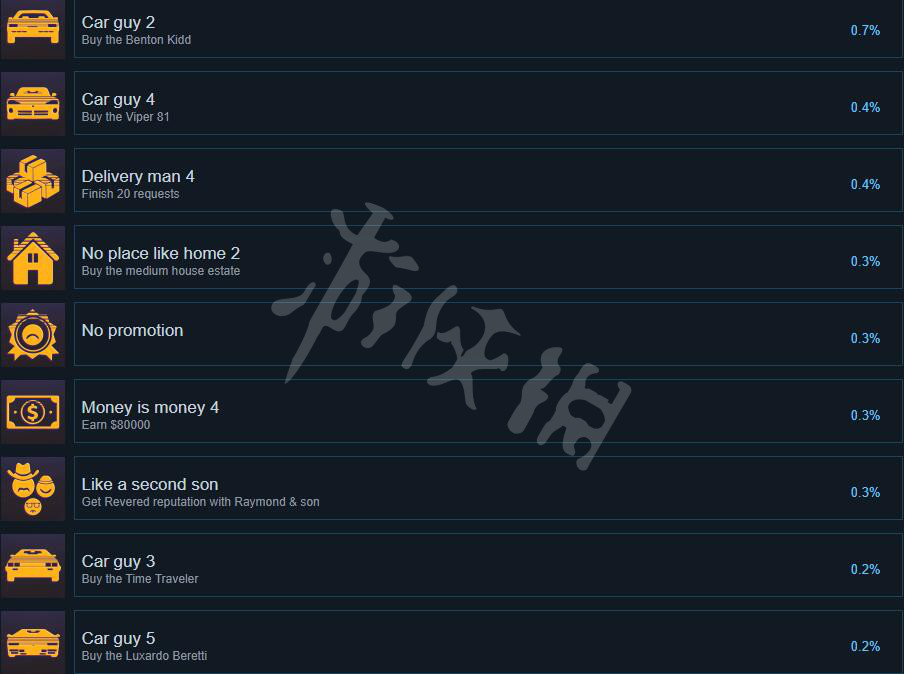Select the Buy the Viper 81 description
The height and width of the screenshot is (674, 904).
point(126,117)
